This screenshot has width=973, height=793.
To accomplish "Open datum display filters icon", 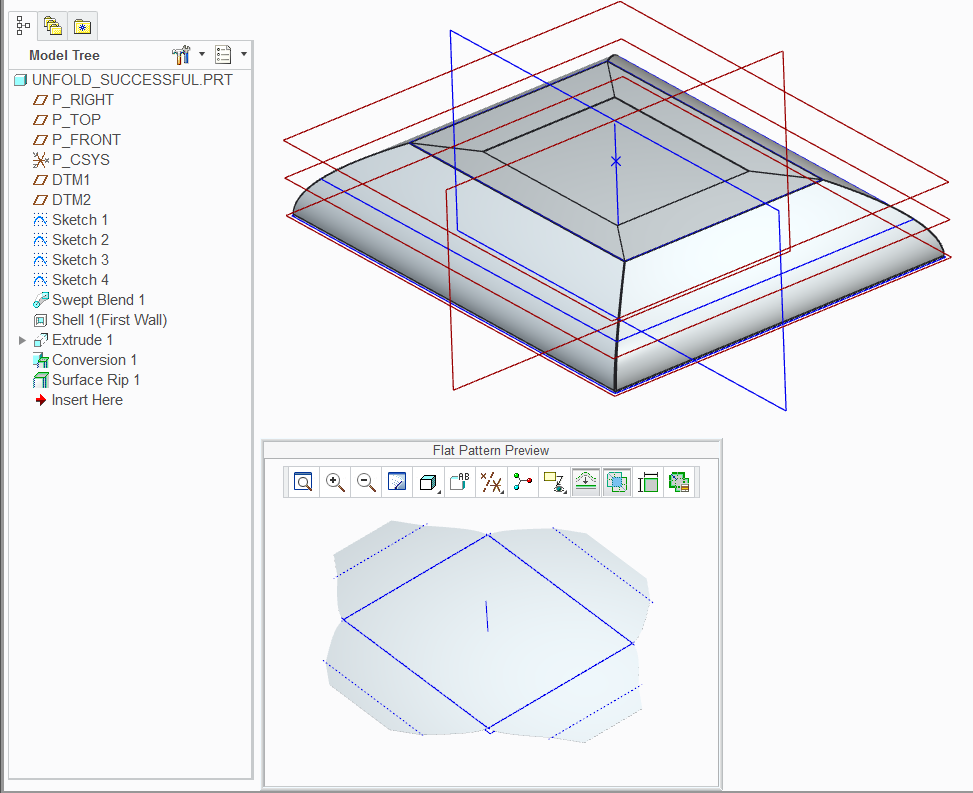I will coord(491,482).
